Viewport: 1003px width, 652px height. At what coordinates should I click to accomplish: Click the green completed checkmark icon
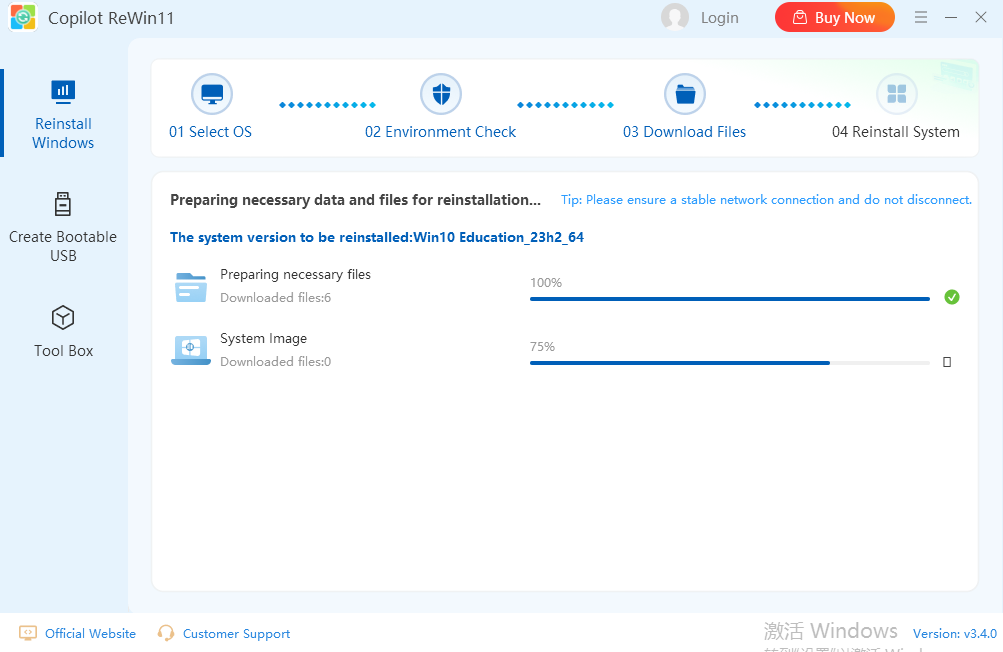click(952, 297)
